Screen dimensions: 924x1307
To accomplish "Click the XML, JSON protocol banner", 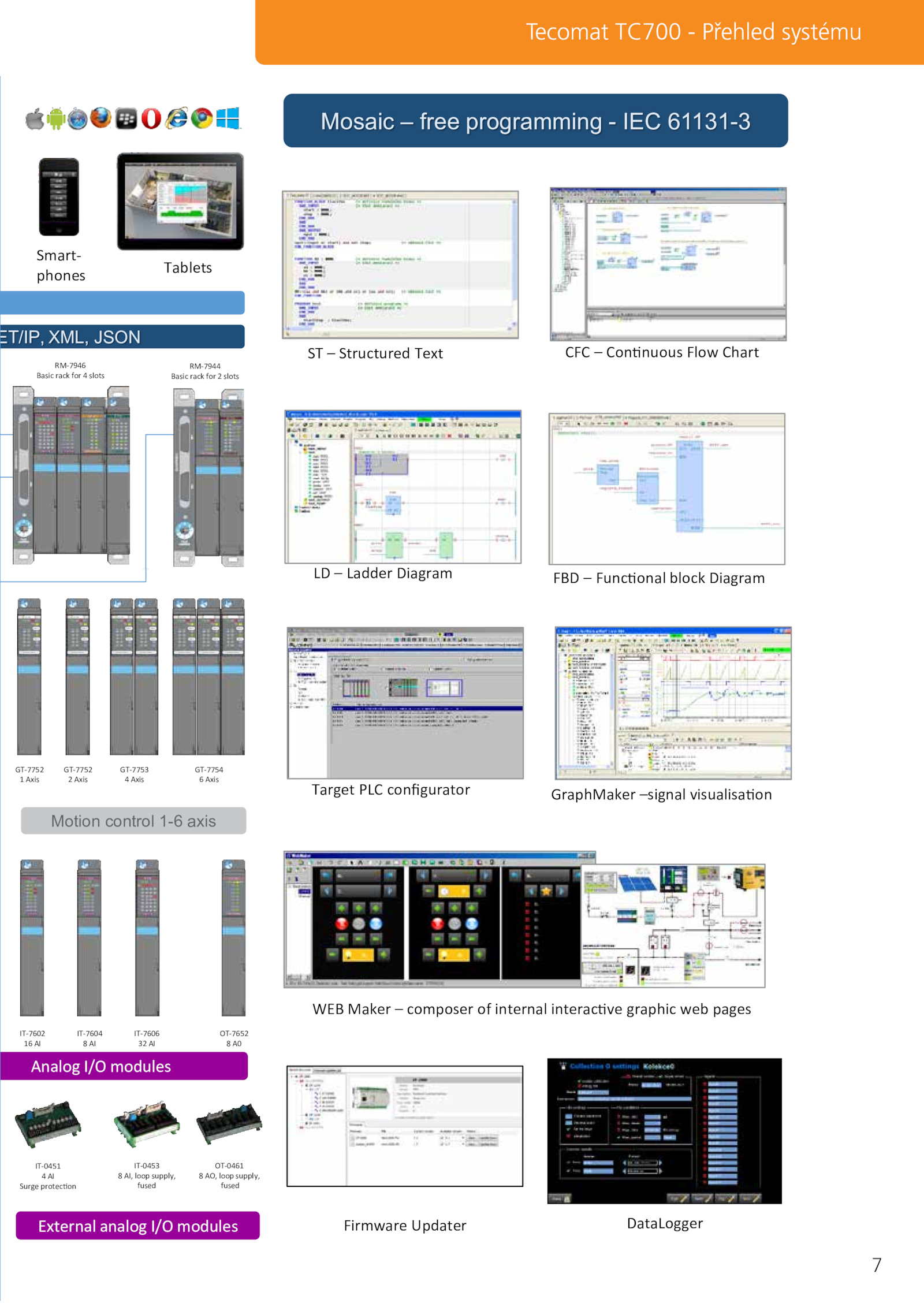I will pyautogui.click(x=122, y=337).
